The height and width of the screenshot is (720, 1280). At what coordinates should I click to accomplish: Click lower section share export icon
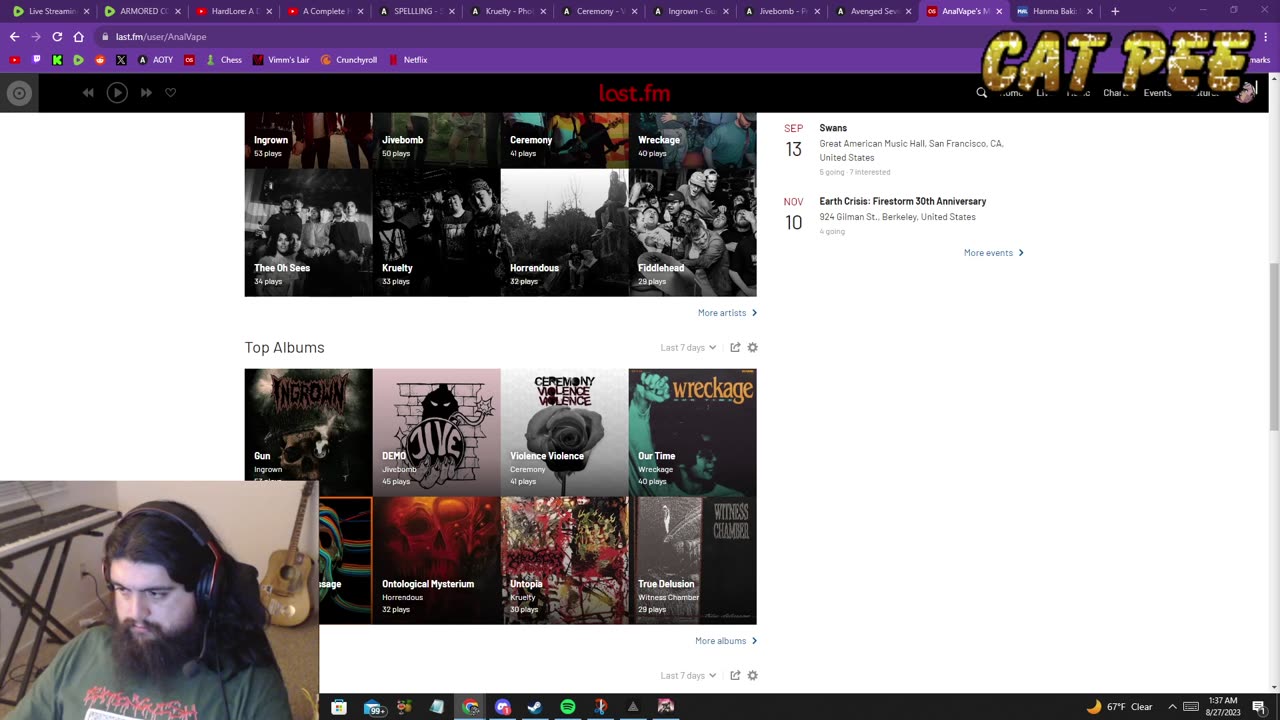pyautogui.click(x=735, y=676)
